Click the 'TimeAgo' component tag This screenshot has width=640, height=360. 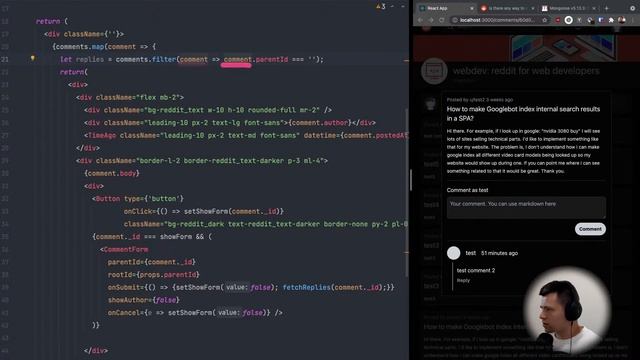(102, 136)
